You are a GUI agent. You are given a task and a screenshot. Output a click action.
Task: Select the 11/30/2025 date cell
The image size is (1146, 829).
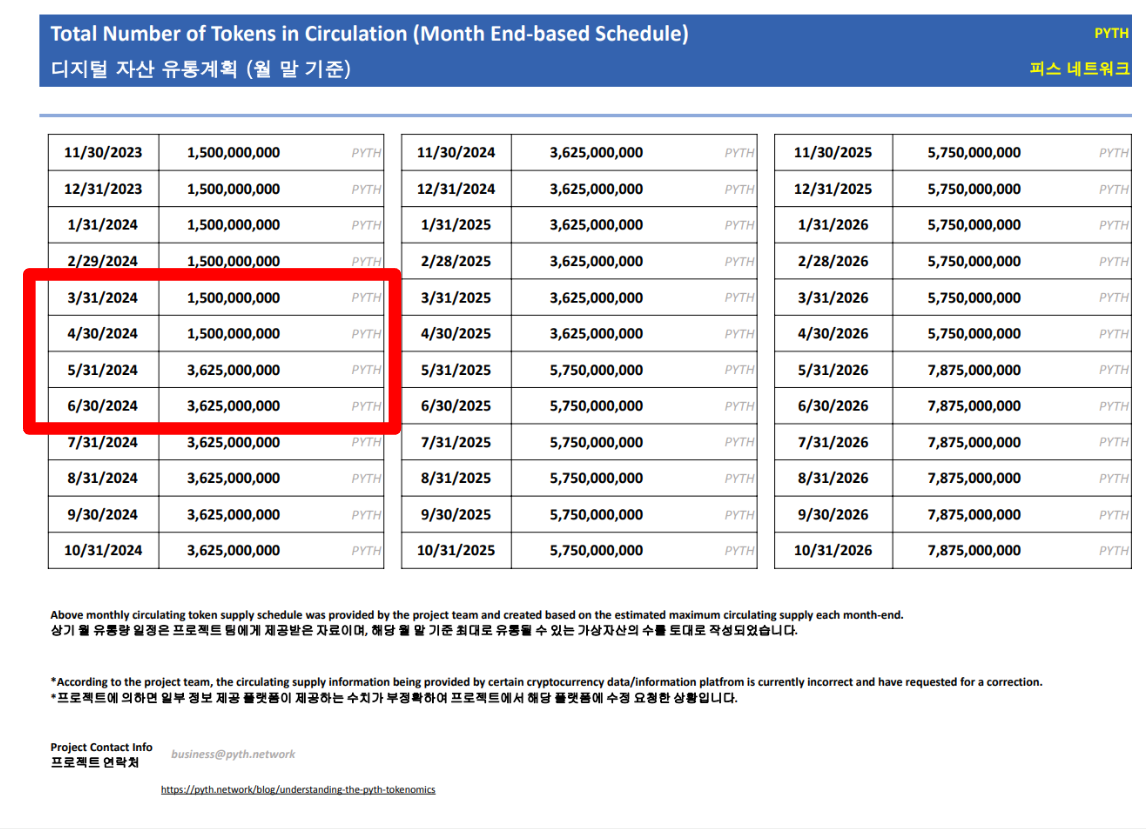[833, 153]
